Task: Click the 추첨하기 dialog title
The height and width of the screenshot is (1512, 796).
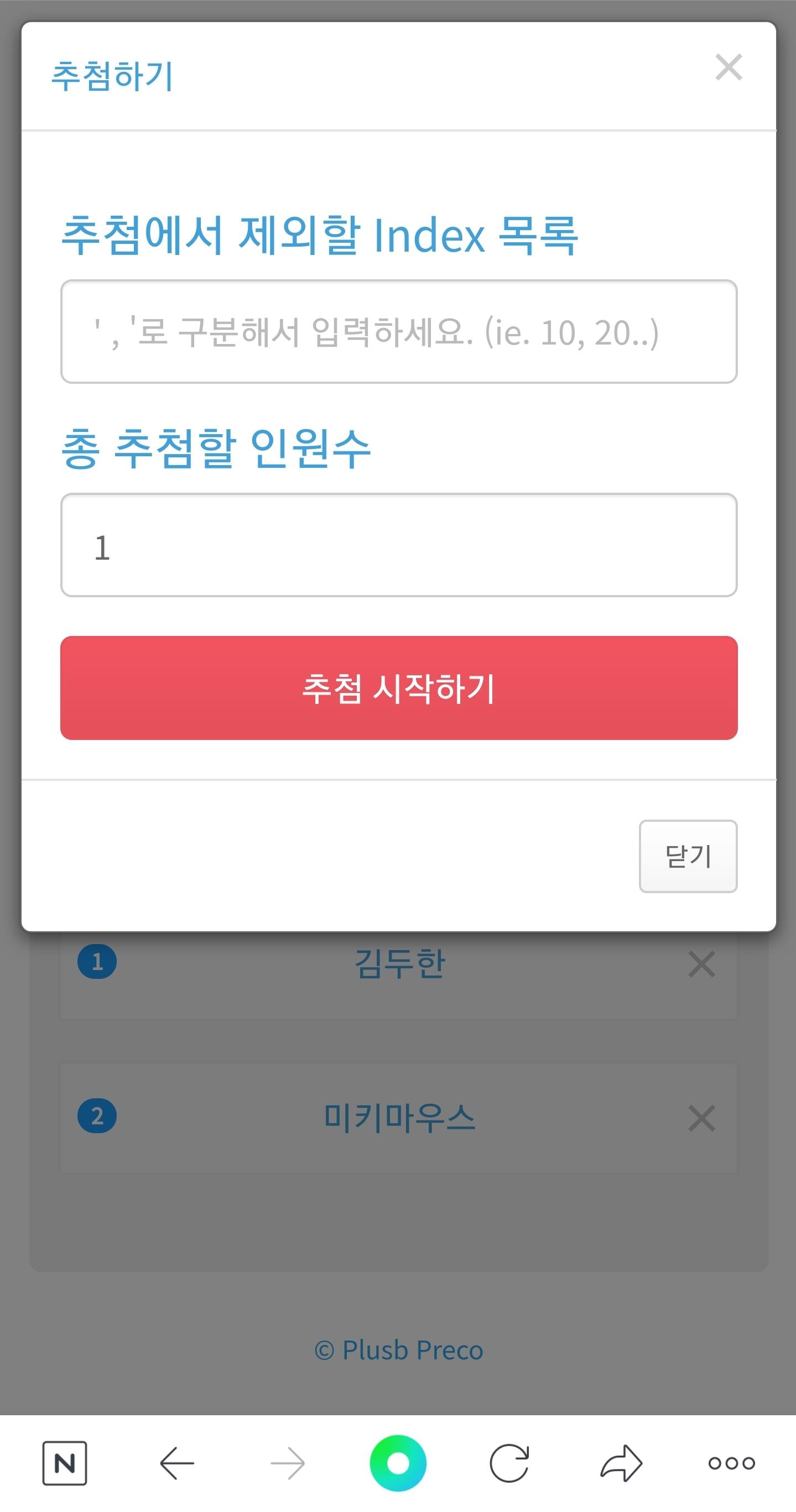Action: (112, 76)
